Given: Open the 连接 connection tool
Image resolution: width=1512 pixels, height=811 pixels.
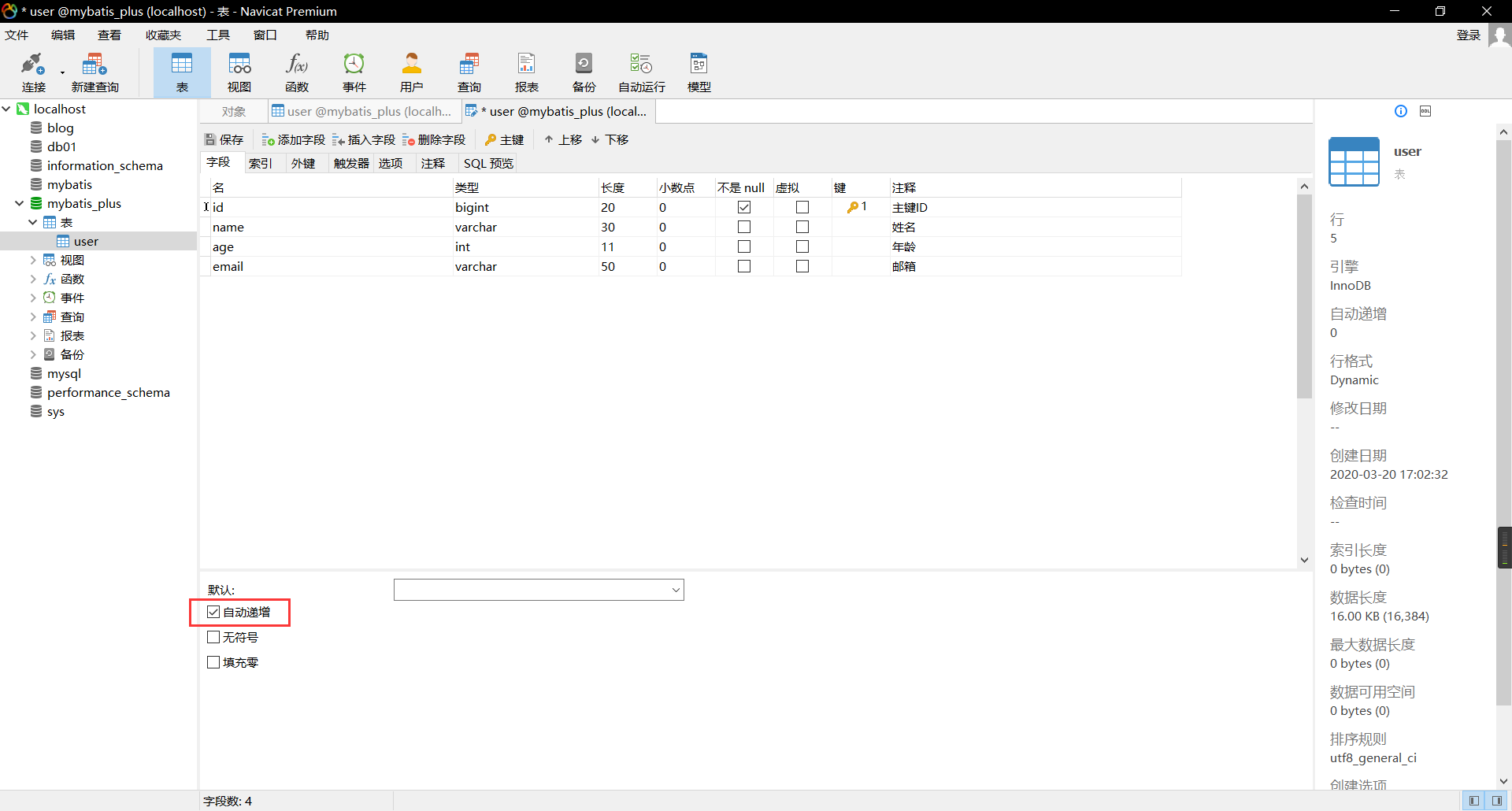Looking at the screenshot, I should click(x=34, y=72).
